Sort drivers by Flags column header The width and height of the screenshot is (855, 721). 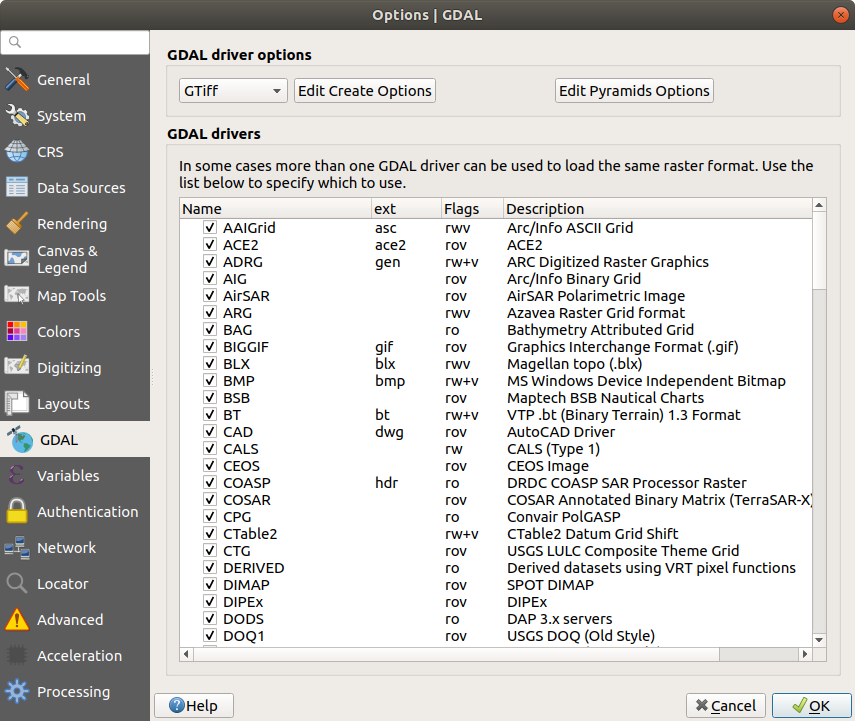[471, 209]
